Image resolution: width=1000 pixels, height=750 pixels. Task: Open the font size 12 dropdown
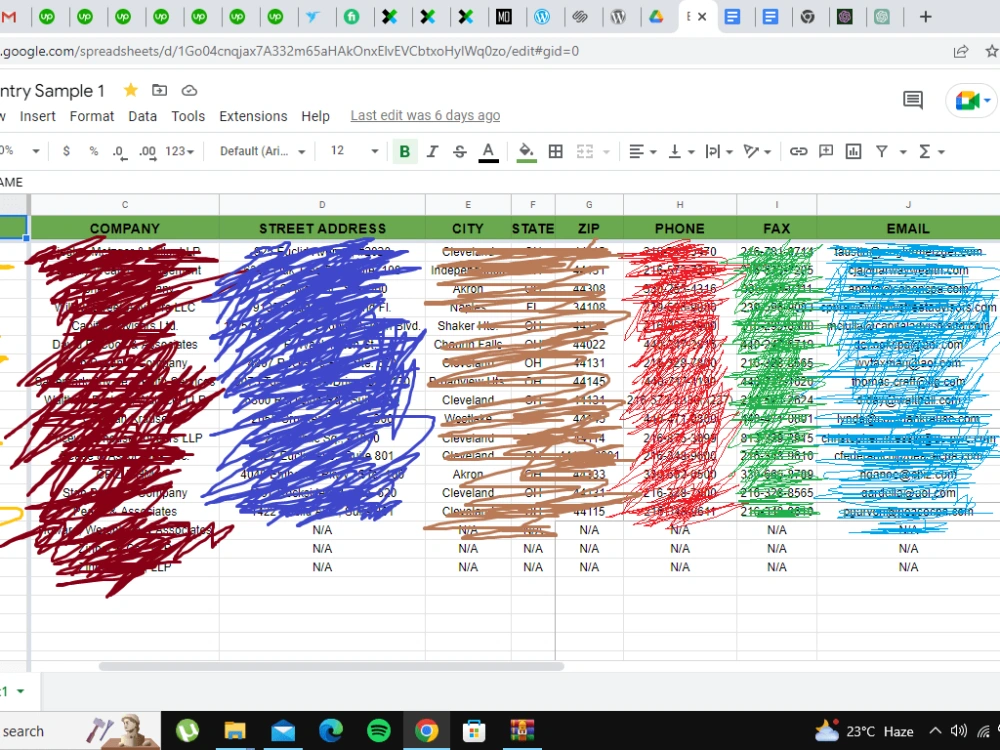355,151
